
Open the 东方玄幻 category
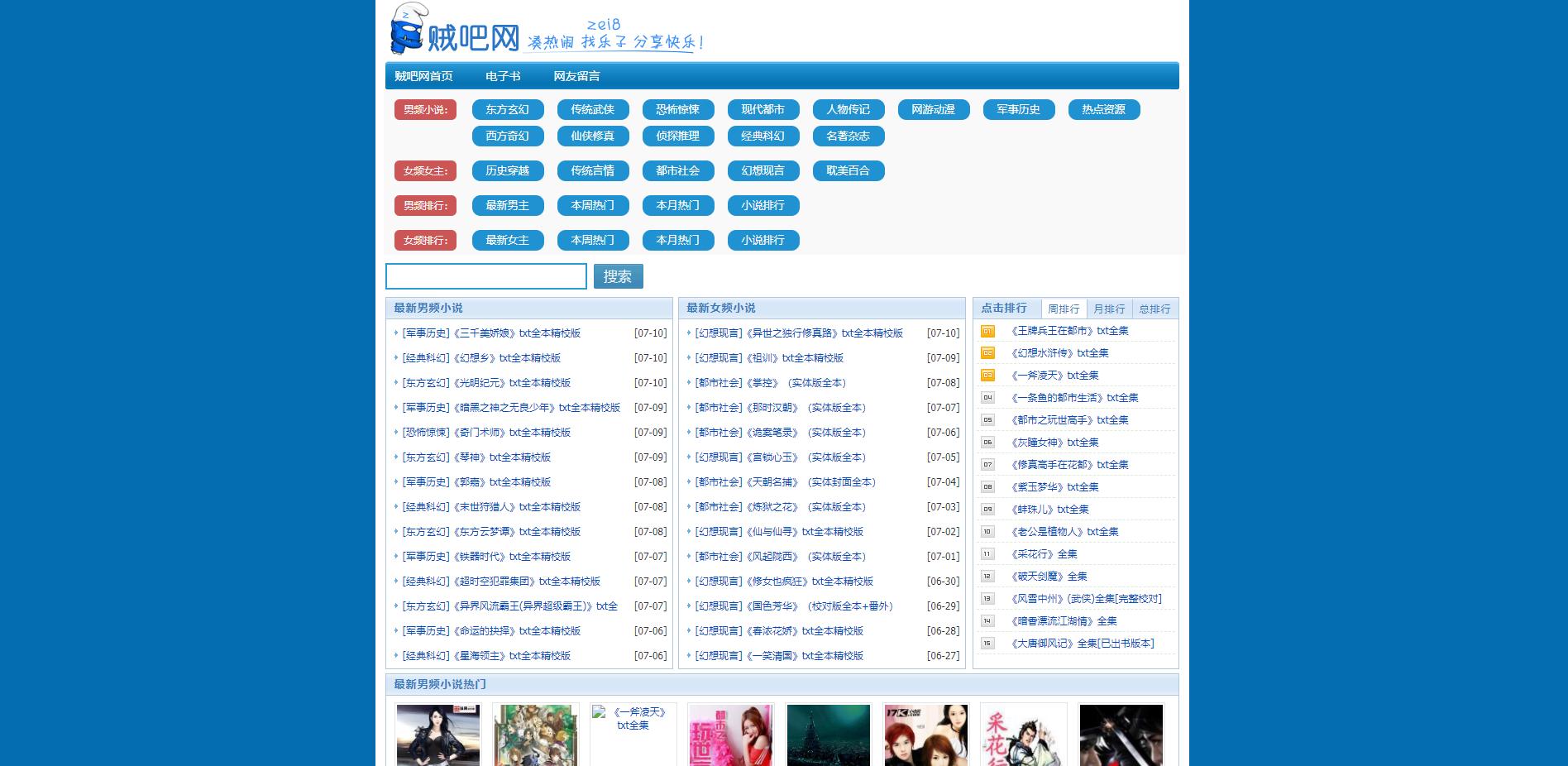(x=507, y=109)
